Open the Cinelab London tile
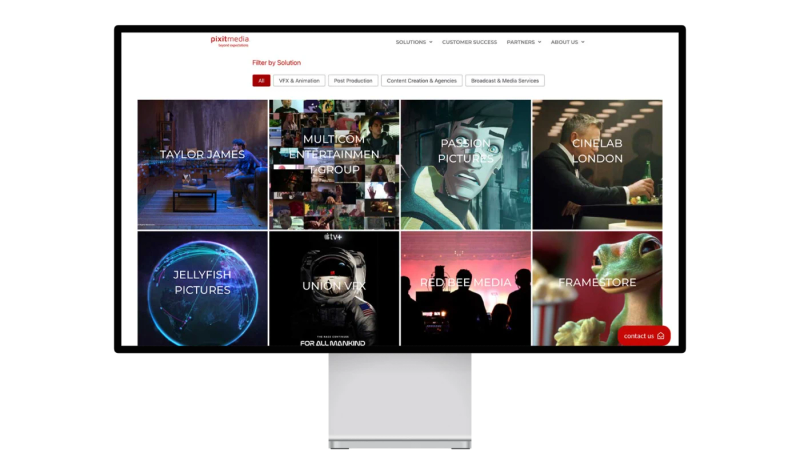Screen dimensions: 800x450 click(597, 164)
